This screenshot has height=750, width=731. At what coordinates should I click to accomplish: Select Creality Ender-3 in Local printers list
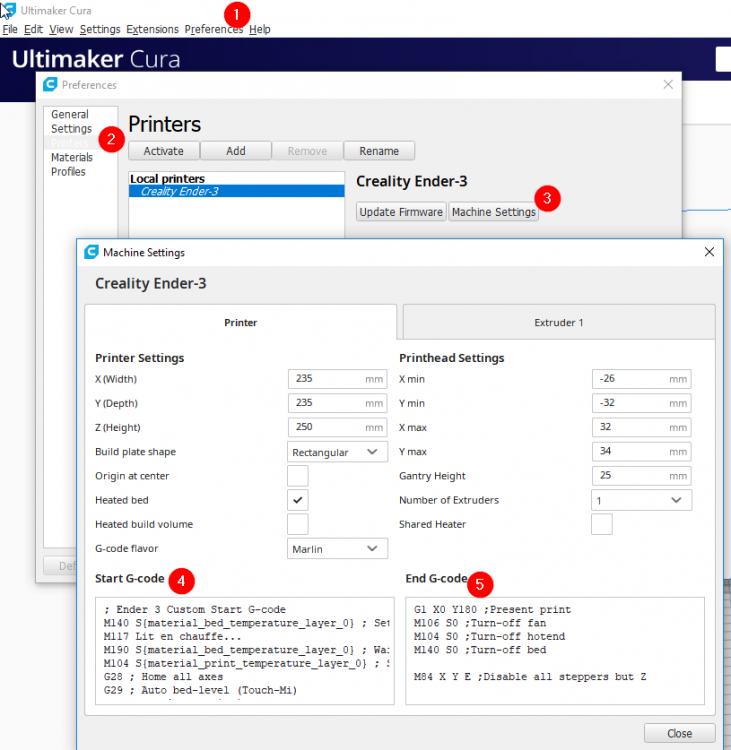(x=236, y=191)
